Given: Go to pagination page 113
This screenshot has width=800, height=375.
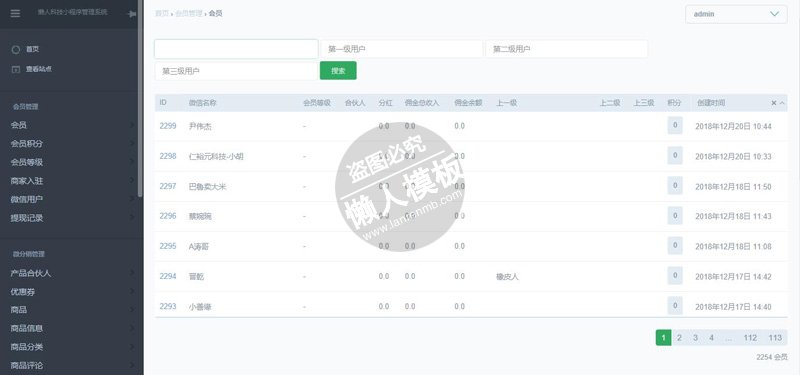Looking at the screenshot, I should (x=775, y=338).
